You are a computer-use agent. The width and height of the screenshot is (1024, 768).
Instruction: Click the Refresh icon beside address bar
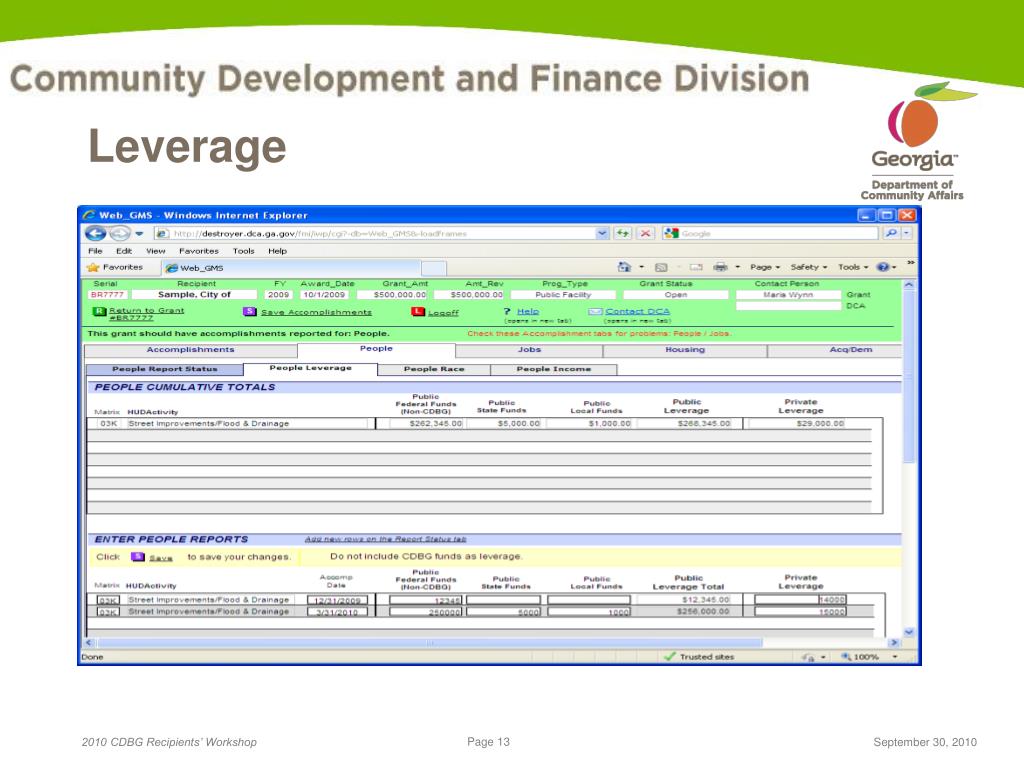tap(622, 233)
